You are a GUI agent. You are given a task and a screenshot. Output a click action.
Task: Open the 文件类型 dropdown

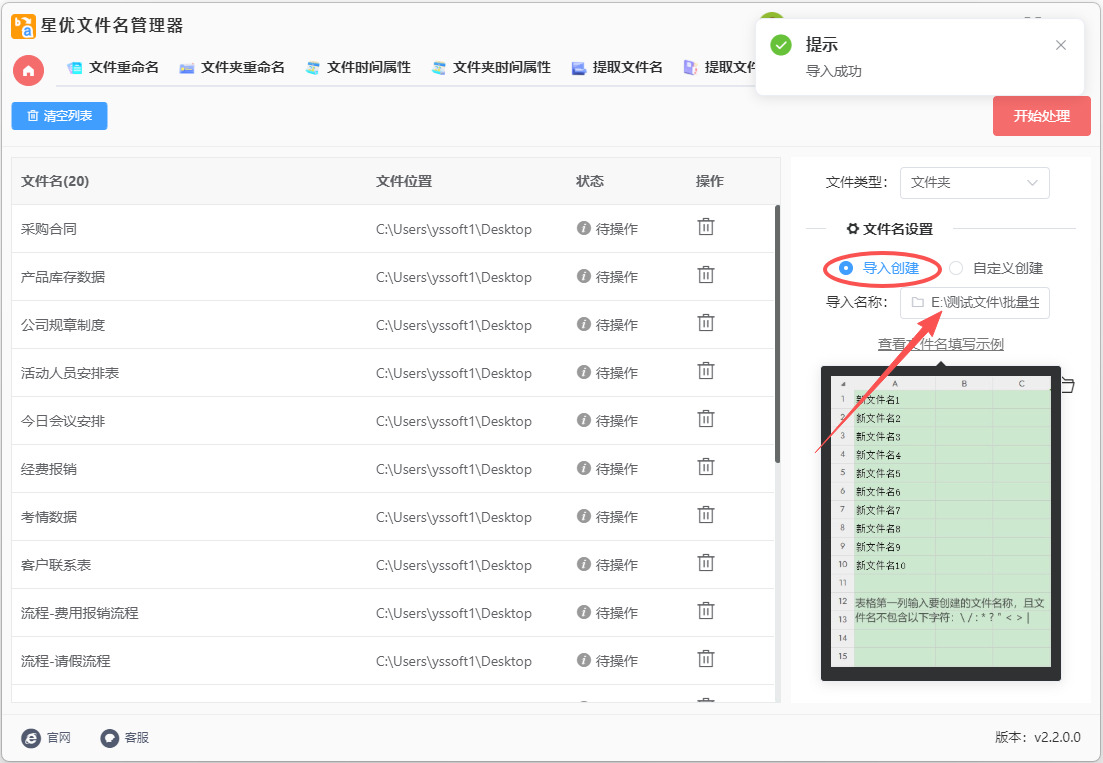[x=974, y=183]
